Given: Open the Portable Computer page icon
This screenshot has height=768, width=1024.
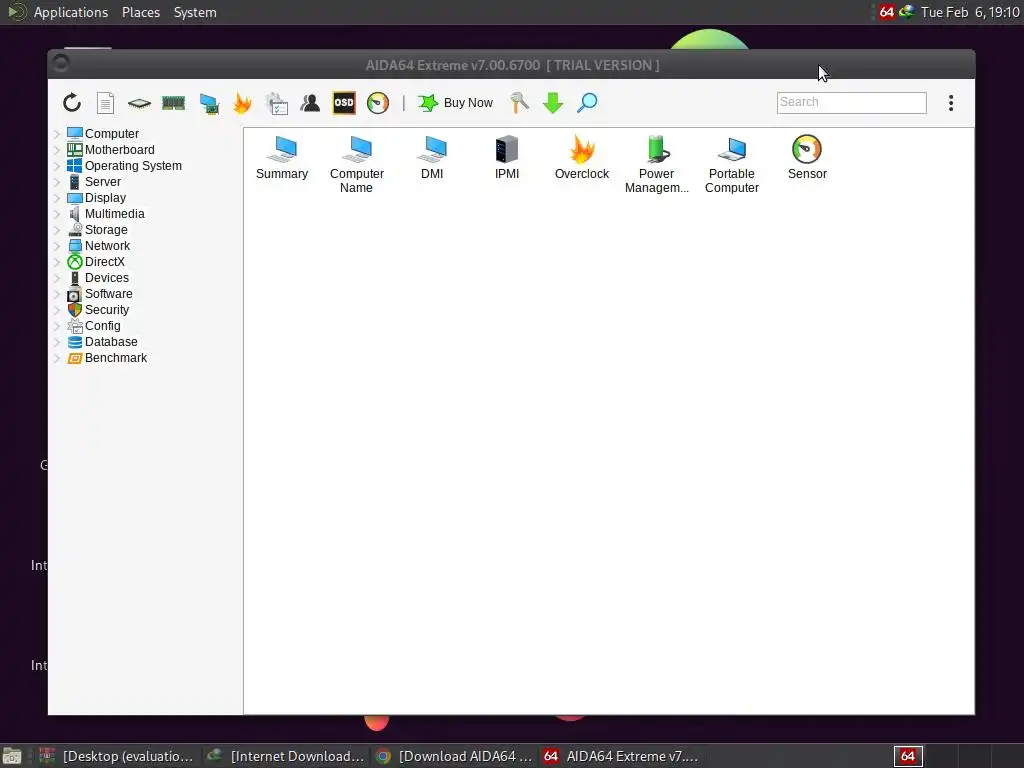Looking at the screenshot, I should tap(731, 164).
